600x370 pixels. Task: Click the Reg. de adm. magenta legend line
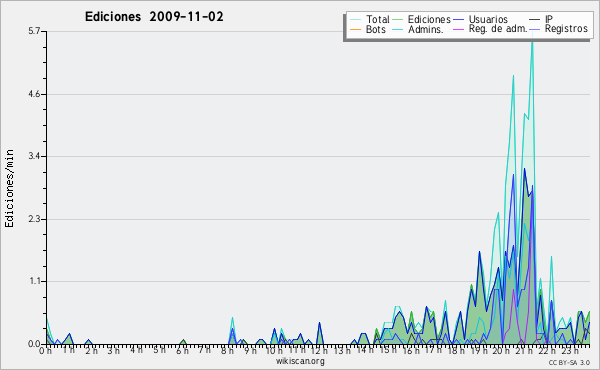click(x=458, y=29)
